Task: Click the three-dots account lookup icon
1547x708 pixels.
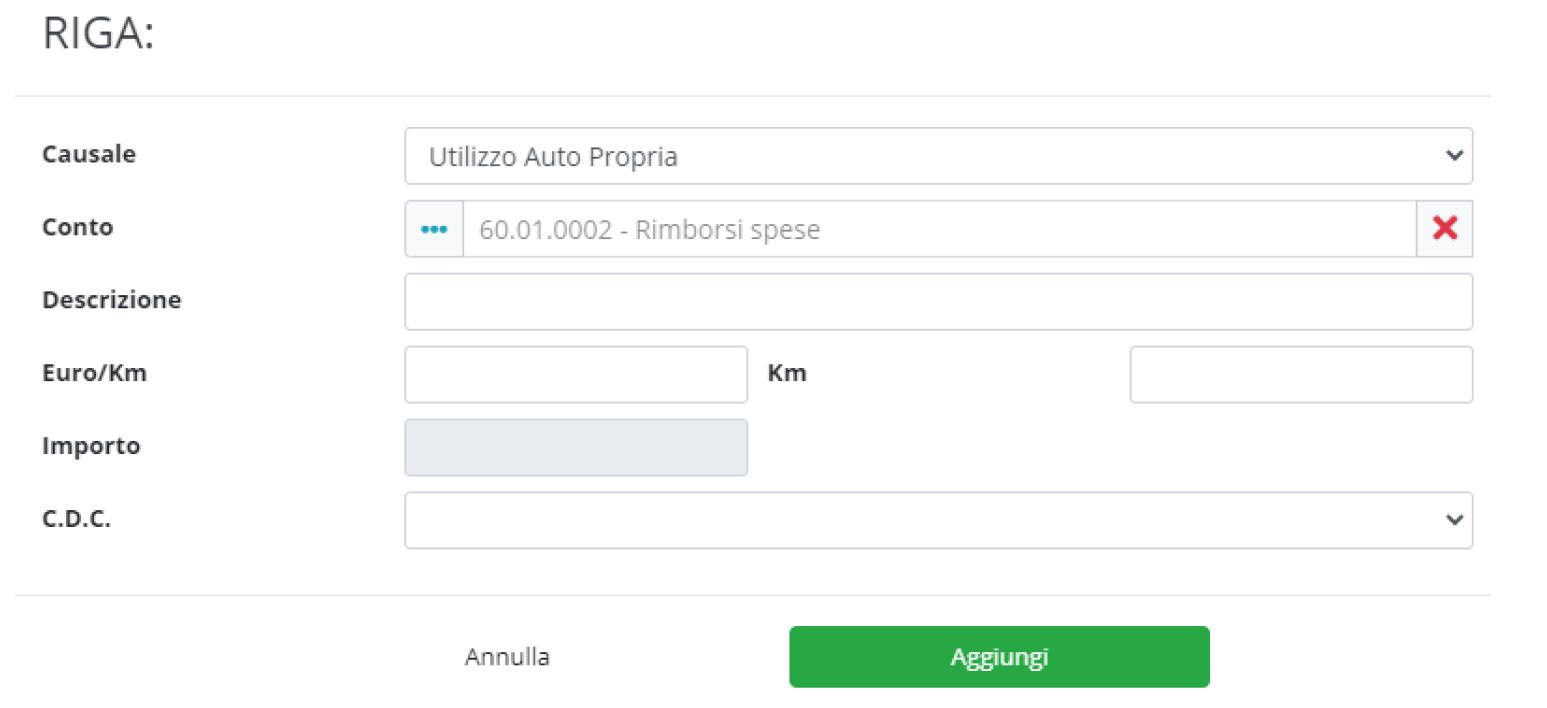Action: pos(434,229)
